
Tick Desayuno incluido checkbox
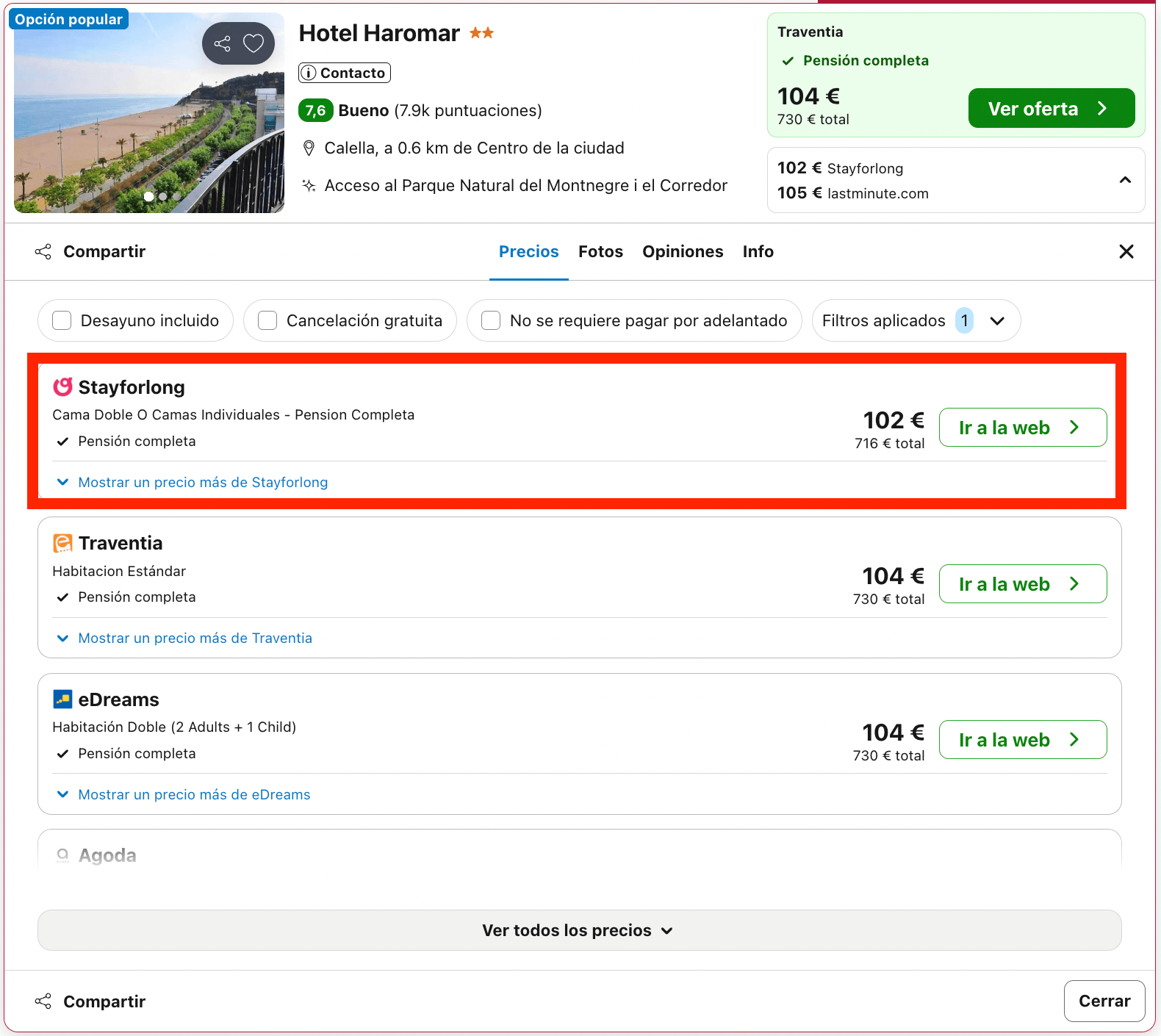click(62, 320)
